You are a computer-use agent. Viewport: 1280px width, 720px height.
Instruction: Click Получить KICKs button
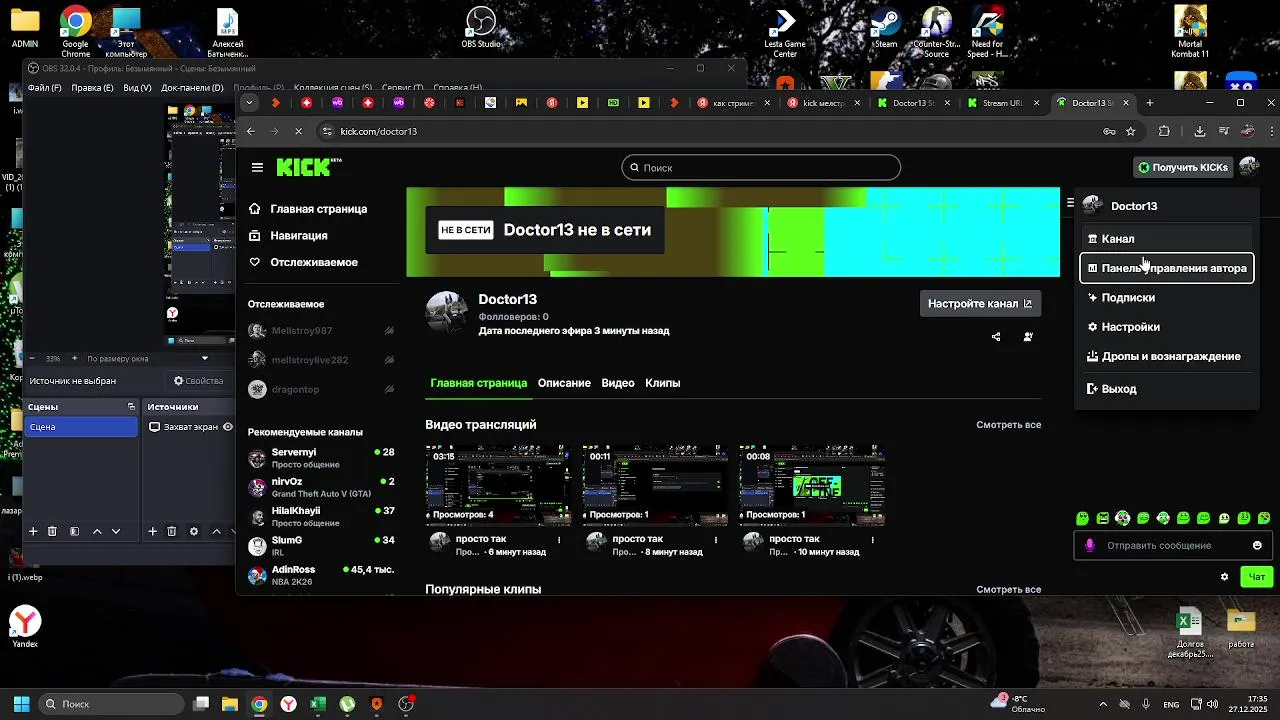(1183, 167)
